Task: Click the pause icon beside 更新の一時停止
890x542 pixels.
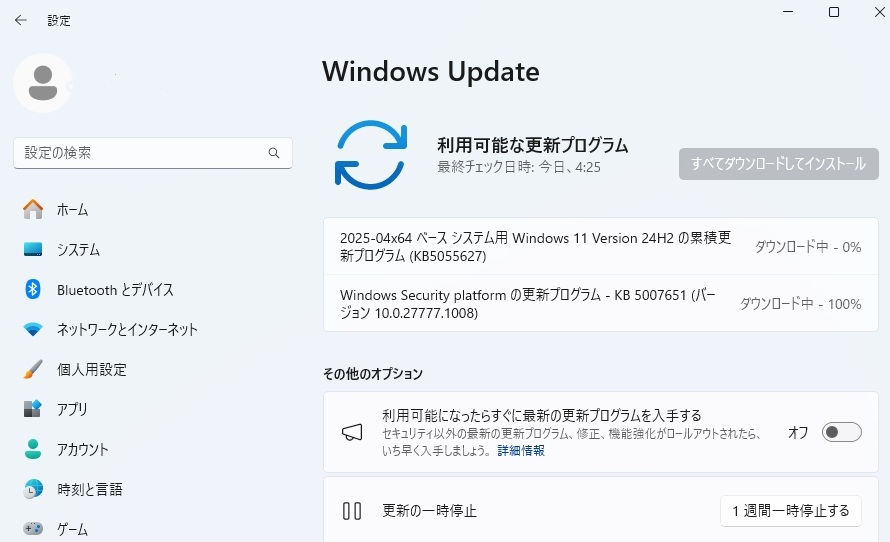Action: point(352,511)
